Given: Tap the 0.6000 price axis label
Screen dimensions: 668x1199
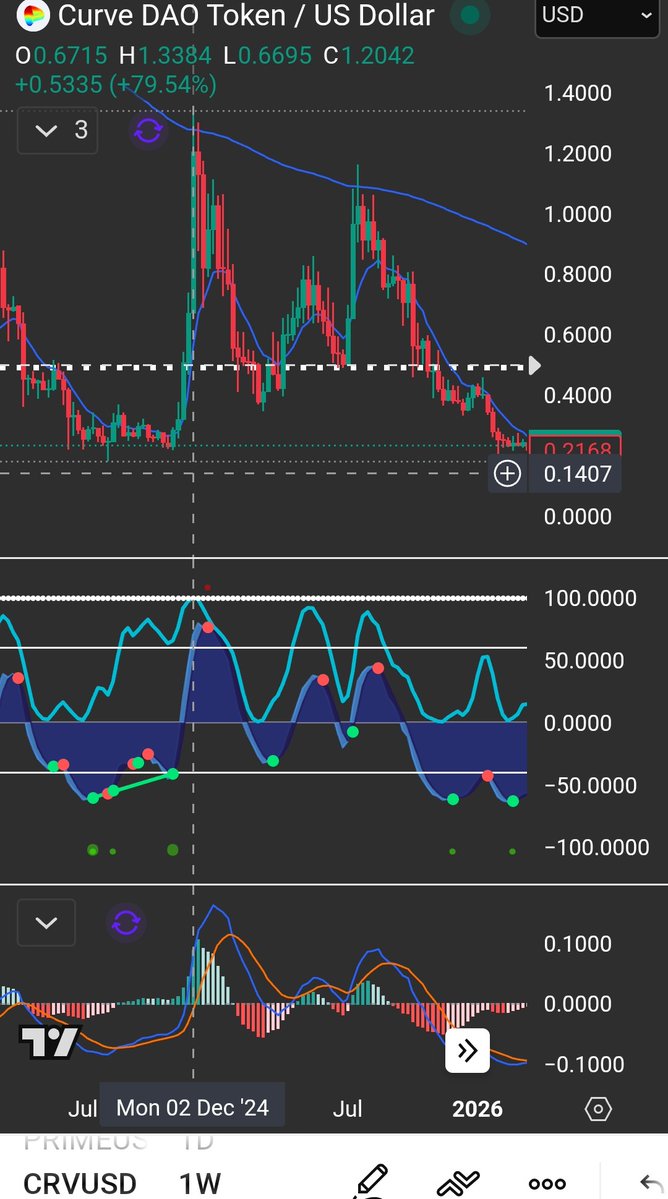Looking at the screenshot, I should click(577, 335).
